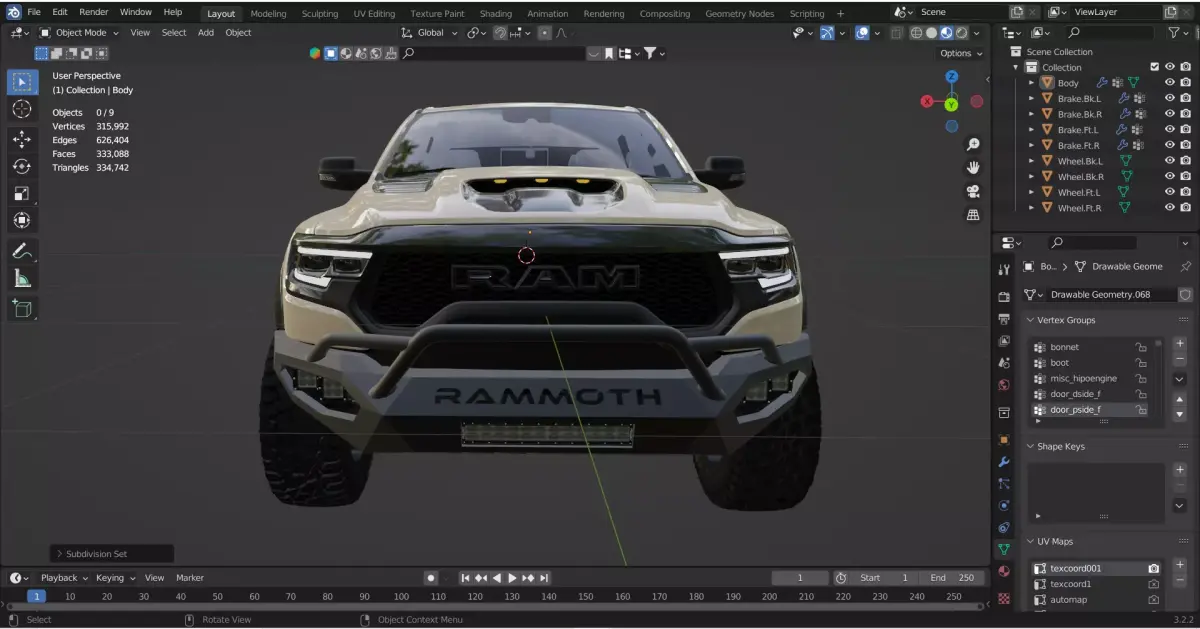1200x629 pixels.
Task: Click the red X axis gizmo
Action: 927,102
